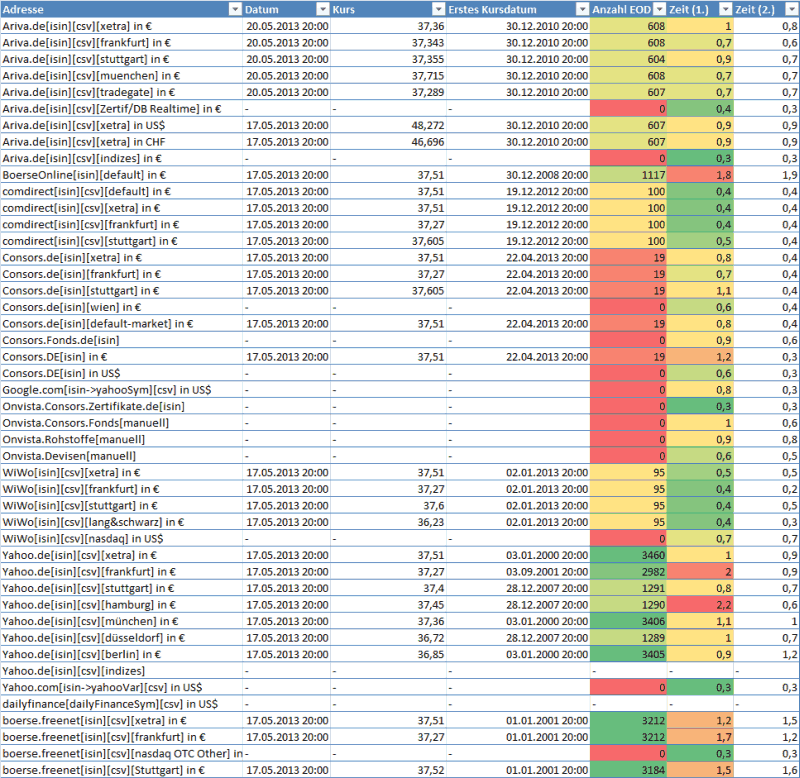Image resolution: width=800 pixels, height=778 pixels.
Task: Click Anzahl EOD value 1289 in Yahoo.de düsseldorf row
Action: [629, 638]
